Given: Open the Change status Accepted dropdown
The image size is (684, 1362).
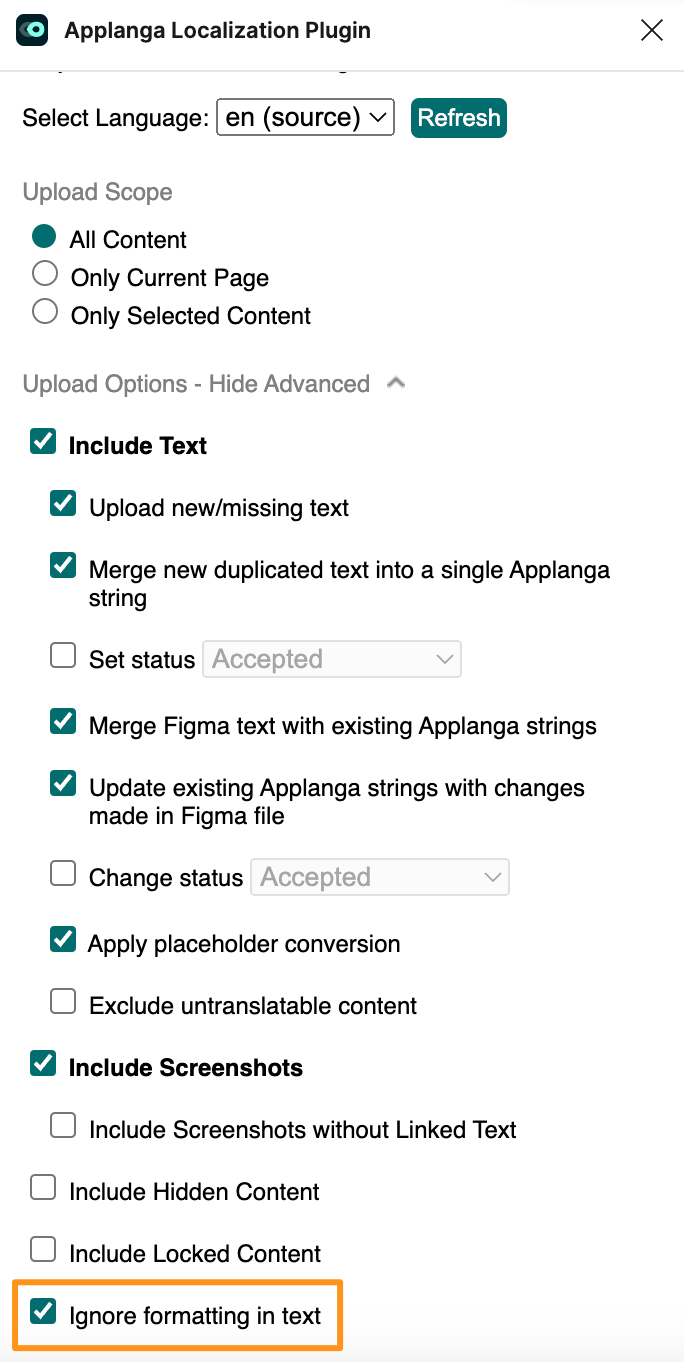Looking at the screenshot, I should click(x=380, y=877).
